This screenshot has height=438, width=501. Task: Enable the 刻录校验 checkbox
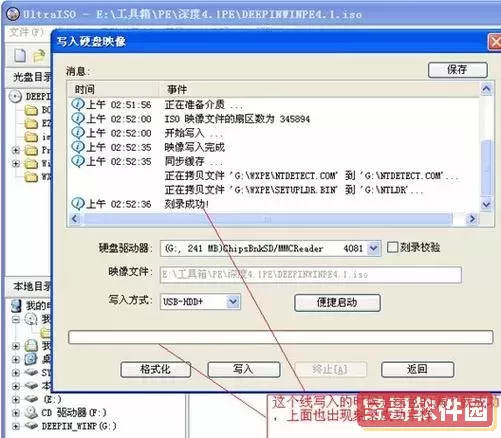392,247
